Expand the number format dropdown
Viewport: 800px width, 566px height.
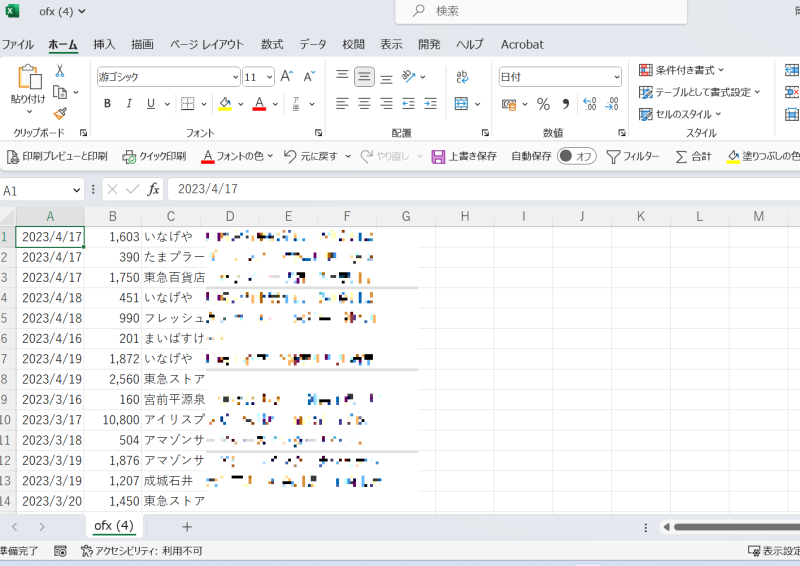point(616,77)
